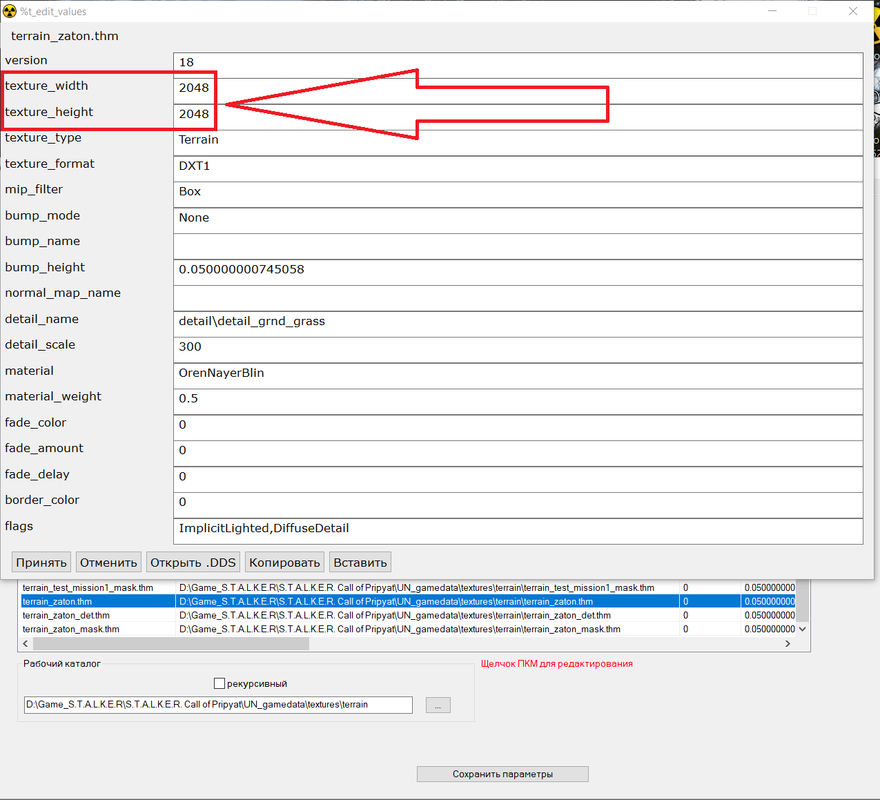The width and height of the screenshot is (880, 800).
Task: Click Отменить to cancel editing
Action: 108,563
